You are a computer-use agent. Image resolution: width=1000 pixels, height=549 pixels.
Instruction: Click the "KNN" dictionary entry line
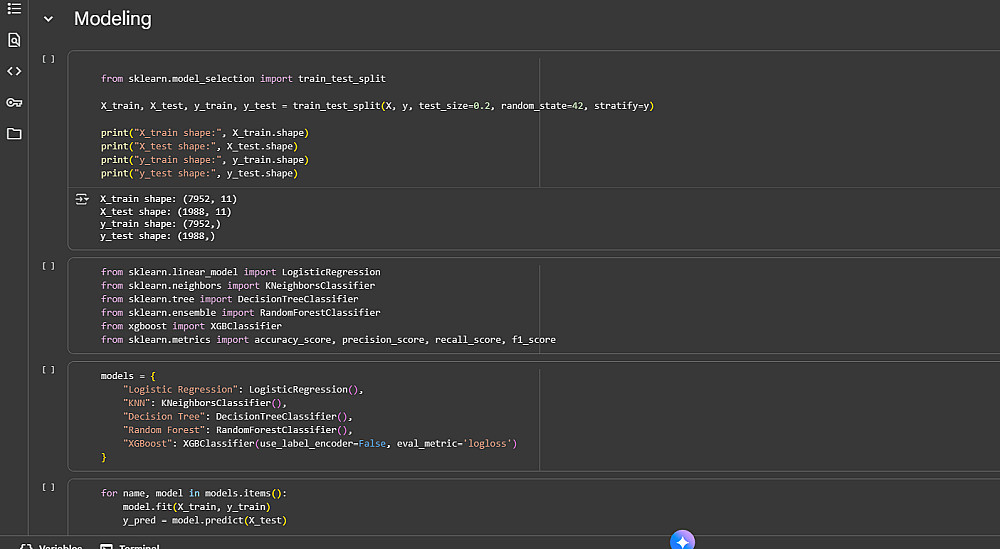(205, 403)
